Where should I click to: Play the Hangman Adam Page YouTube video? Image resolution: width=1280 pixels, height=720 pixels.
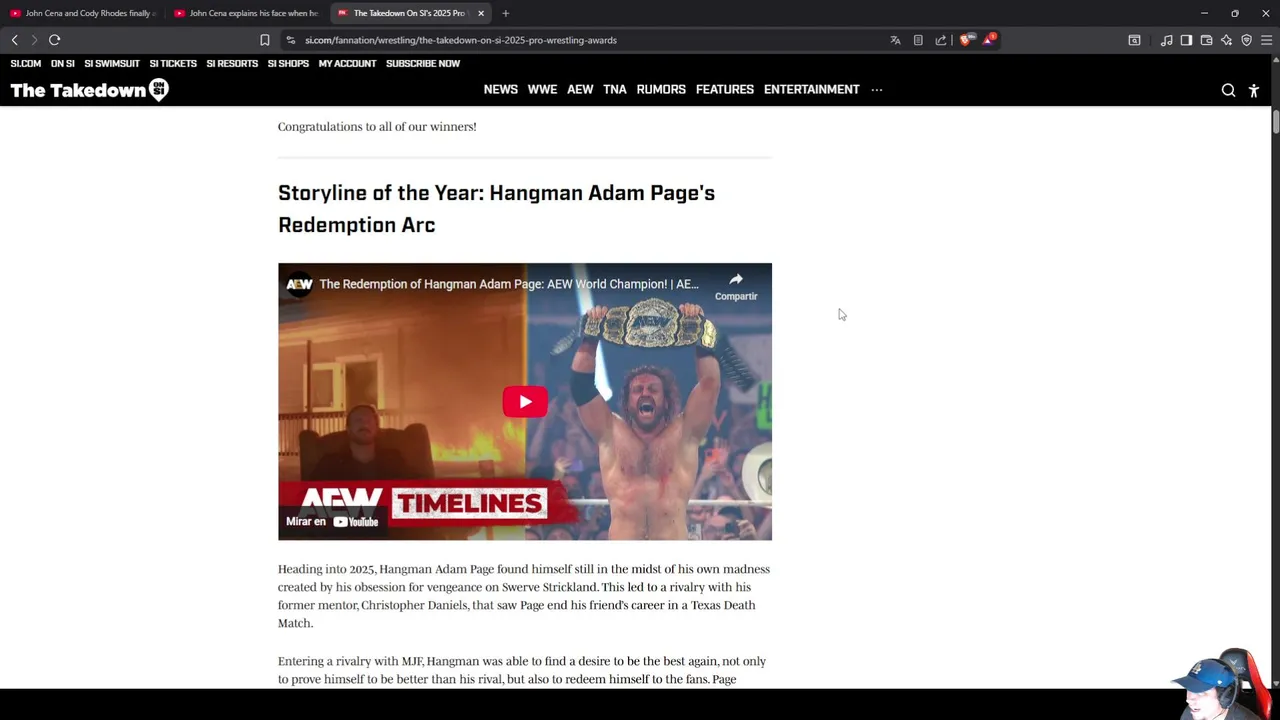click(x=525, y=402)
